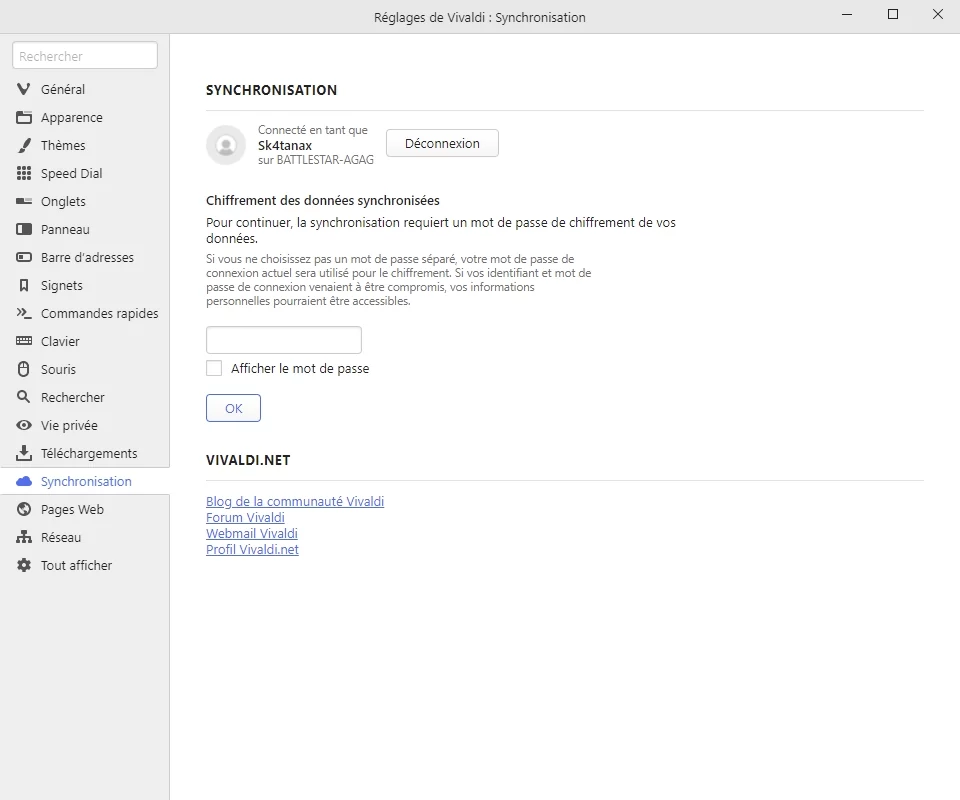The width and height of the screenshot is (960, 800).
Task: Click the Déconnexion button
Action: (442, 143)
